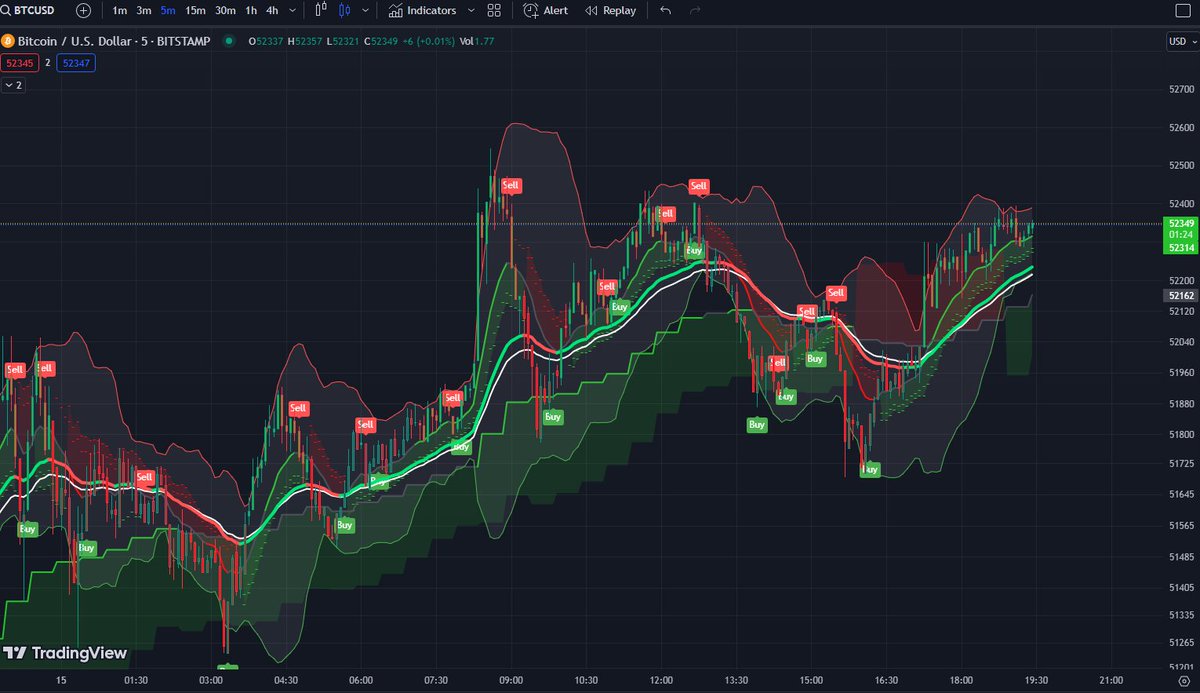The height and width of the screenshot is (693, 1200).
Task: Open chart settings hexagon gear icon
Action: 1182,681
